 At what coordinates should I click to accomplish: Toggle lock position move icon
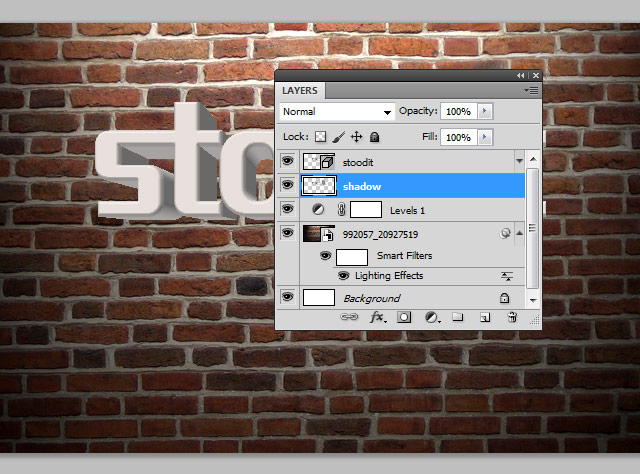356,137
